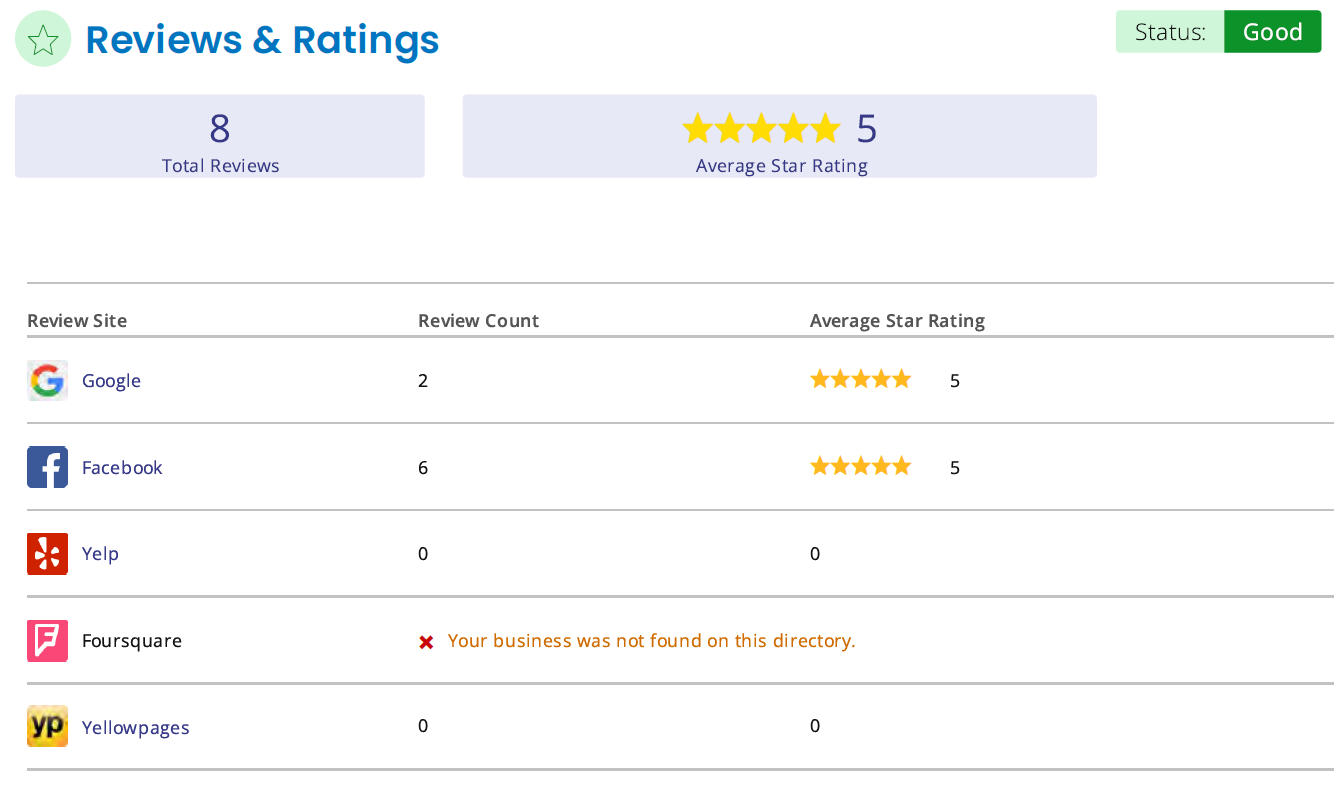Click the Google row five-star rating
This screenshot has width=1343, height=790.
coord(861,379)
